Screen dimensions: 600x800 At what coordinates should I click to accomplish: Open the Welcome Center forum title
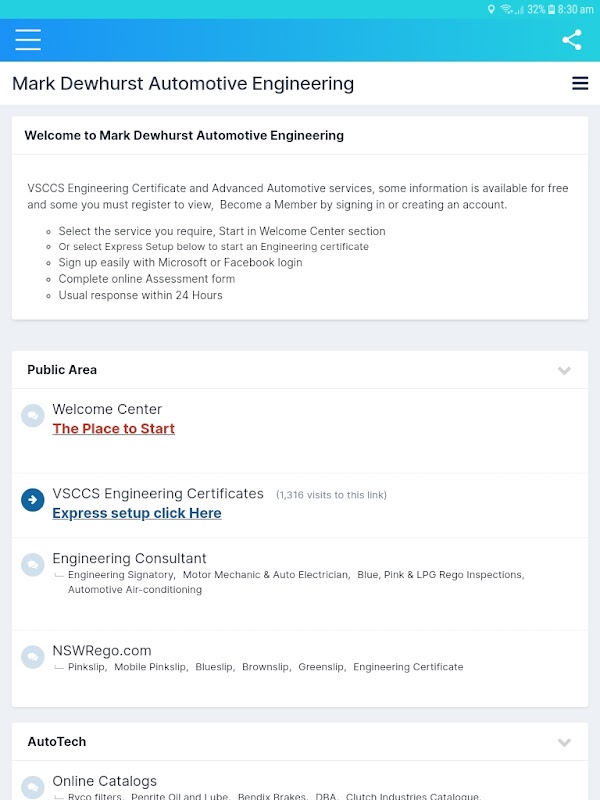107,409
